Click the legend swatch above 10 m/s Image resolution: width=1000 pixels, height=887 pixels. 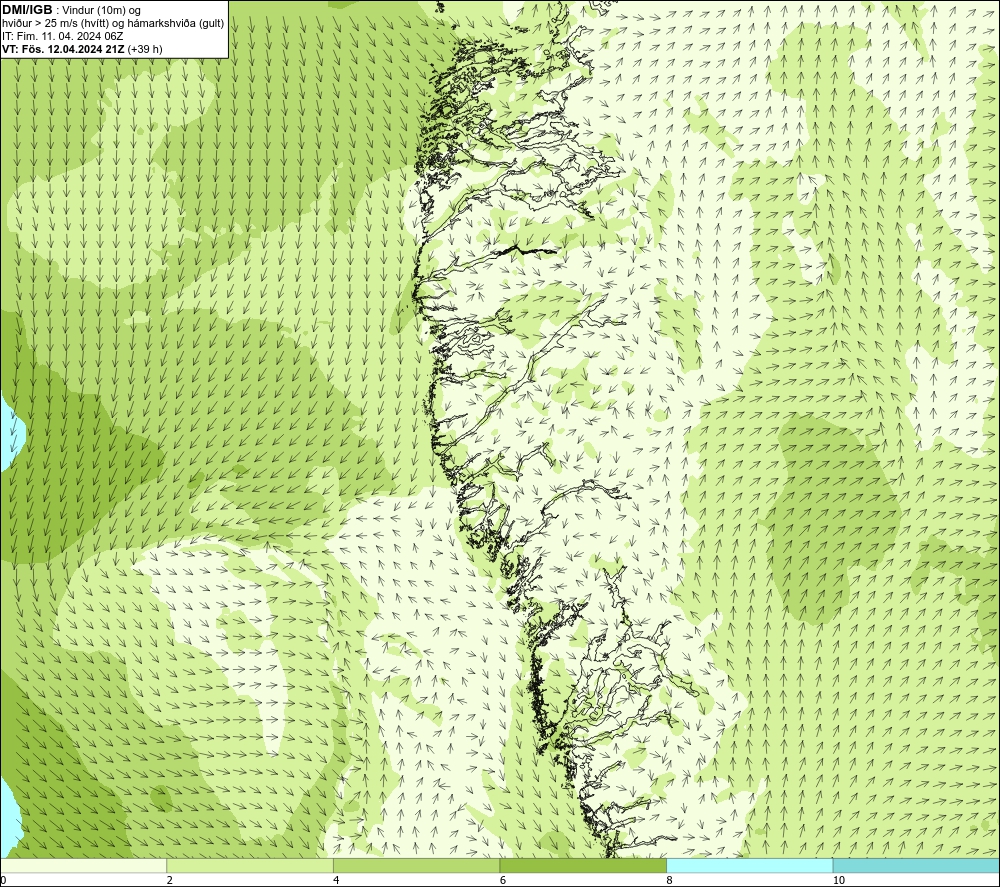coord(916,866)
